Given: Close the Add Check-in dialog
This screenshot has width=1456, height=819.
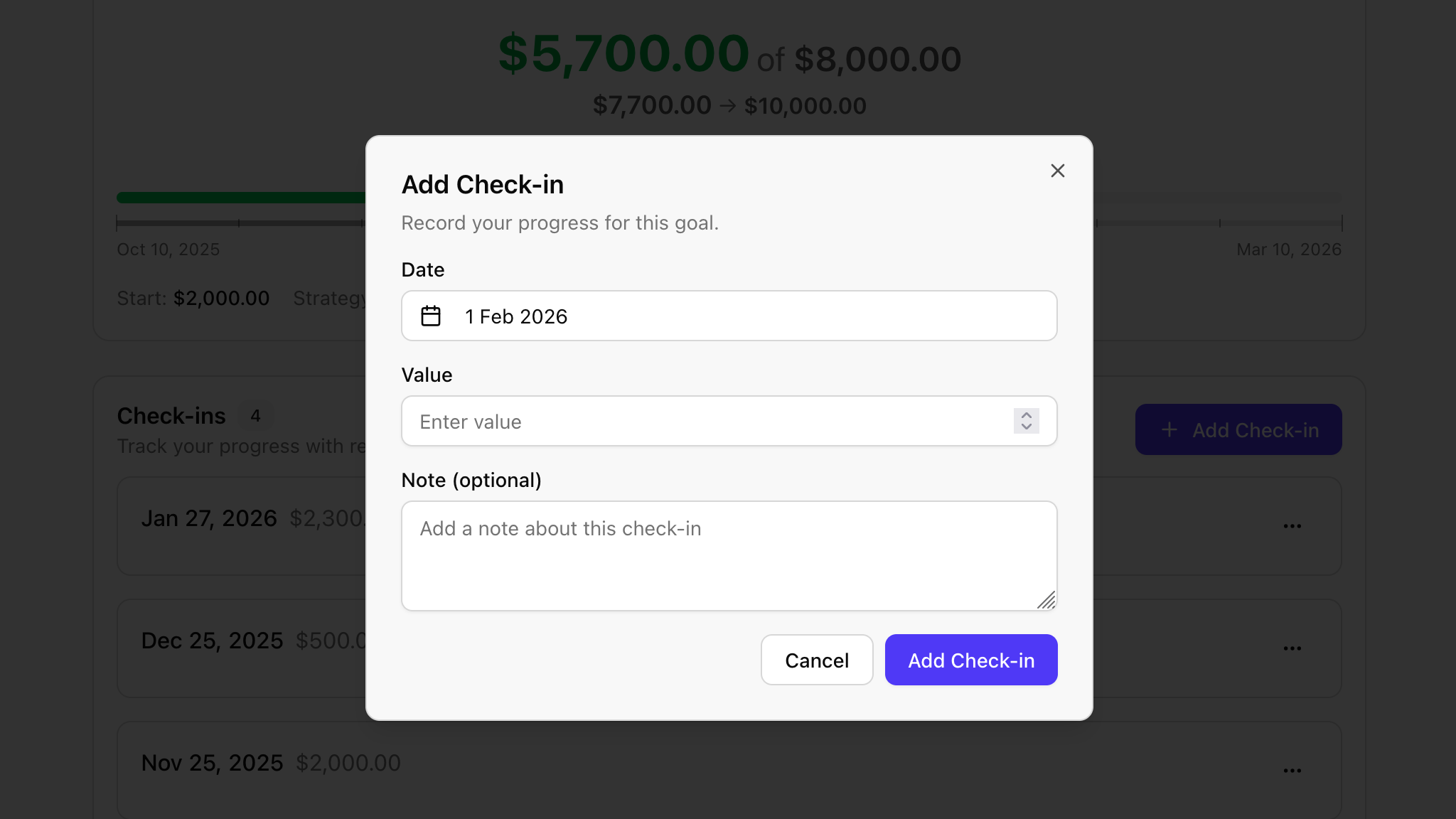Looking at the screenshot, I should (x=1057, y=171).
